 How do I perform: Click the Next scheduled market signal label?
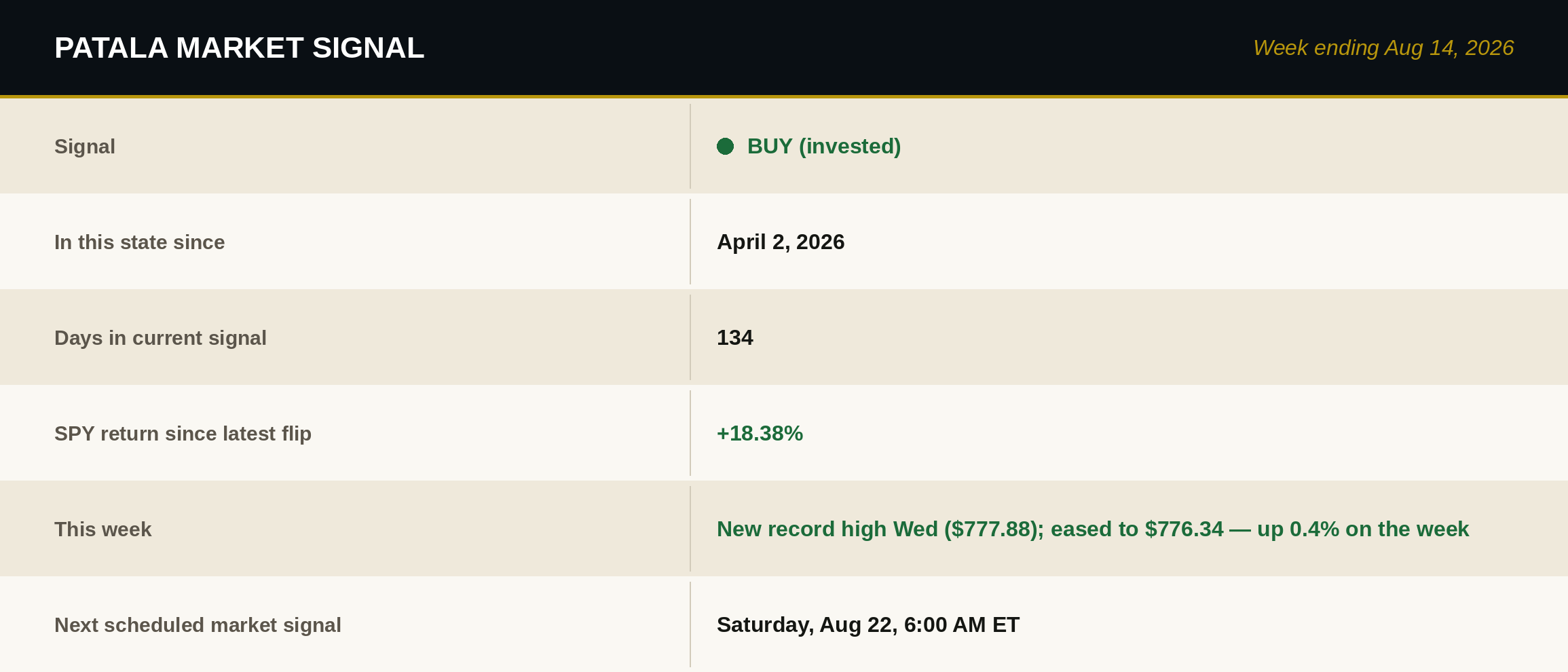coord(198,624)
